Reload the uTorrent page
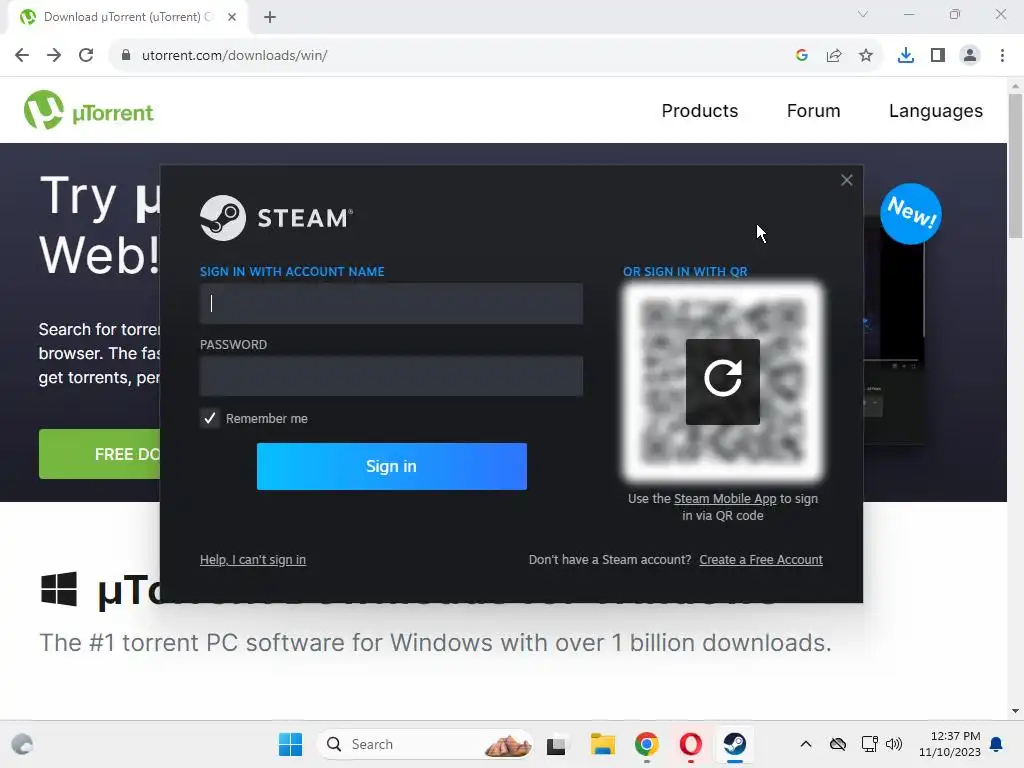 point(86,56)
